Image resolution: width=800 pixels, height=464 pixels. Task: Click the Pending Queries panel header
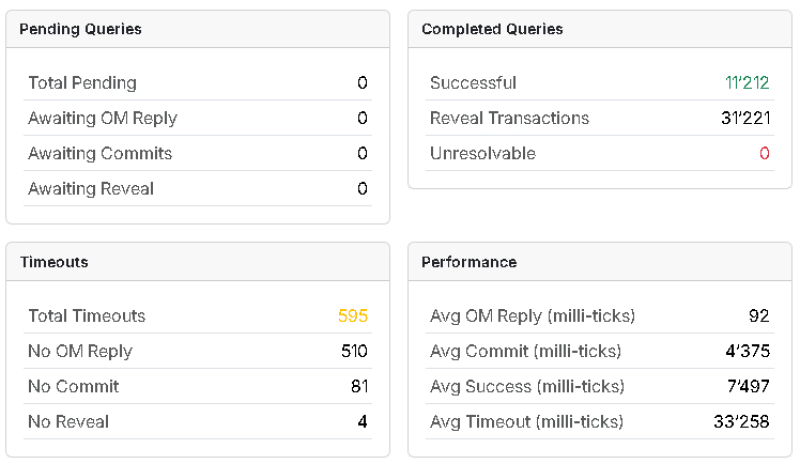(81, 29)
